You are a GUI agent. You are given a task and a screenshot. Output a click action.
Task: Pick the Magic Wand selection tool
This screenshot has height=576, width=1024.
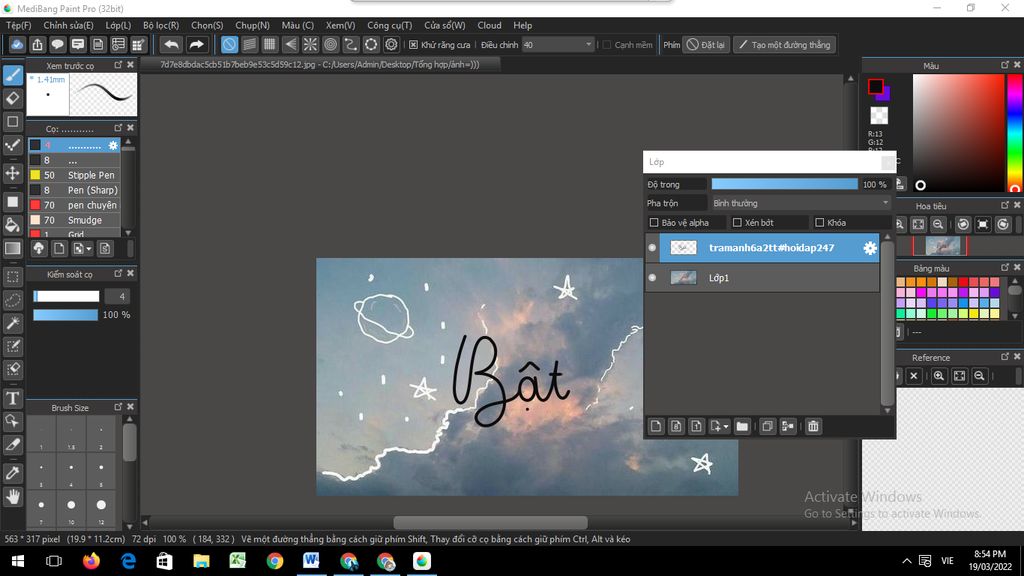13,323
